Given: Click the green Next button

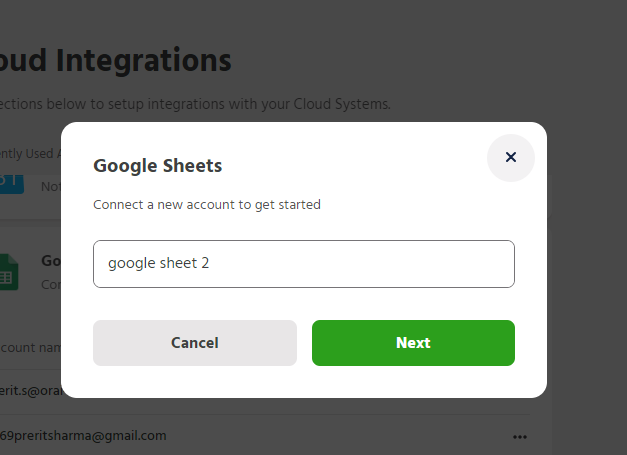Looking at the screenshot, I should tap(413, 343).
